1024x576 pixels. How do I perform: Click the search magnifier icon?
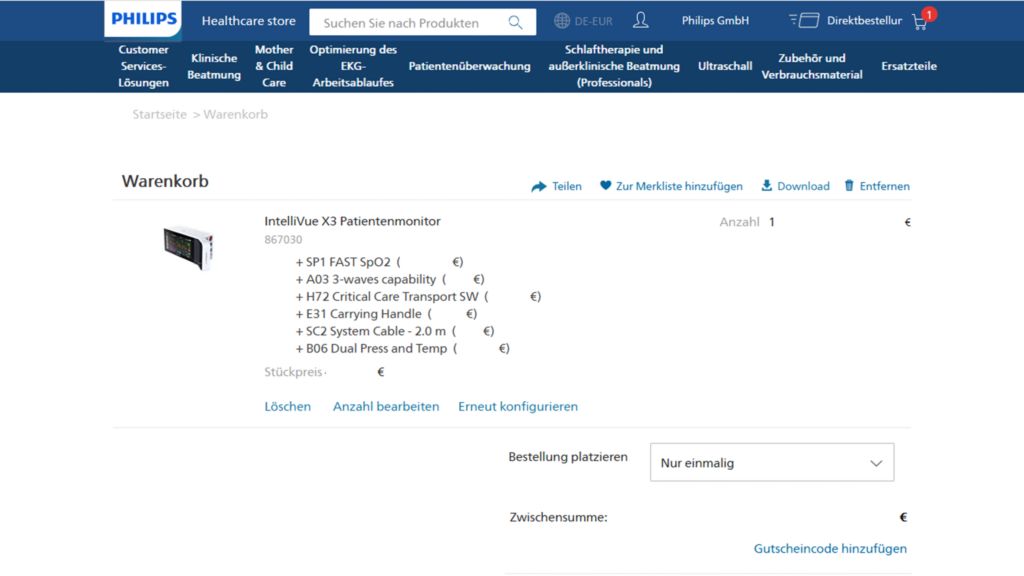pyautogui.click(x=515, y=22)
